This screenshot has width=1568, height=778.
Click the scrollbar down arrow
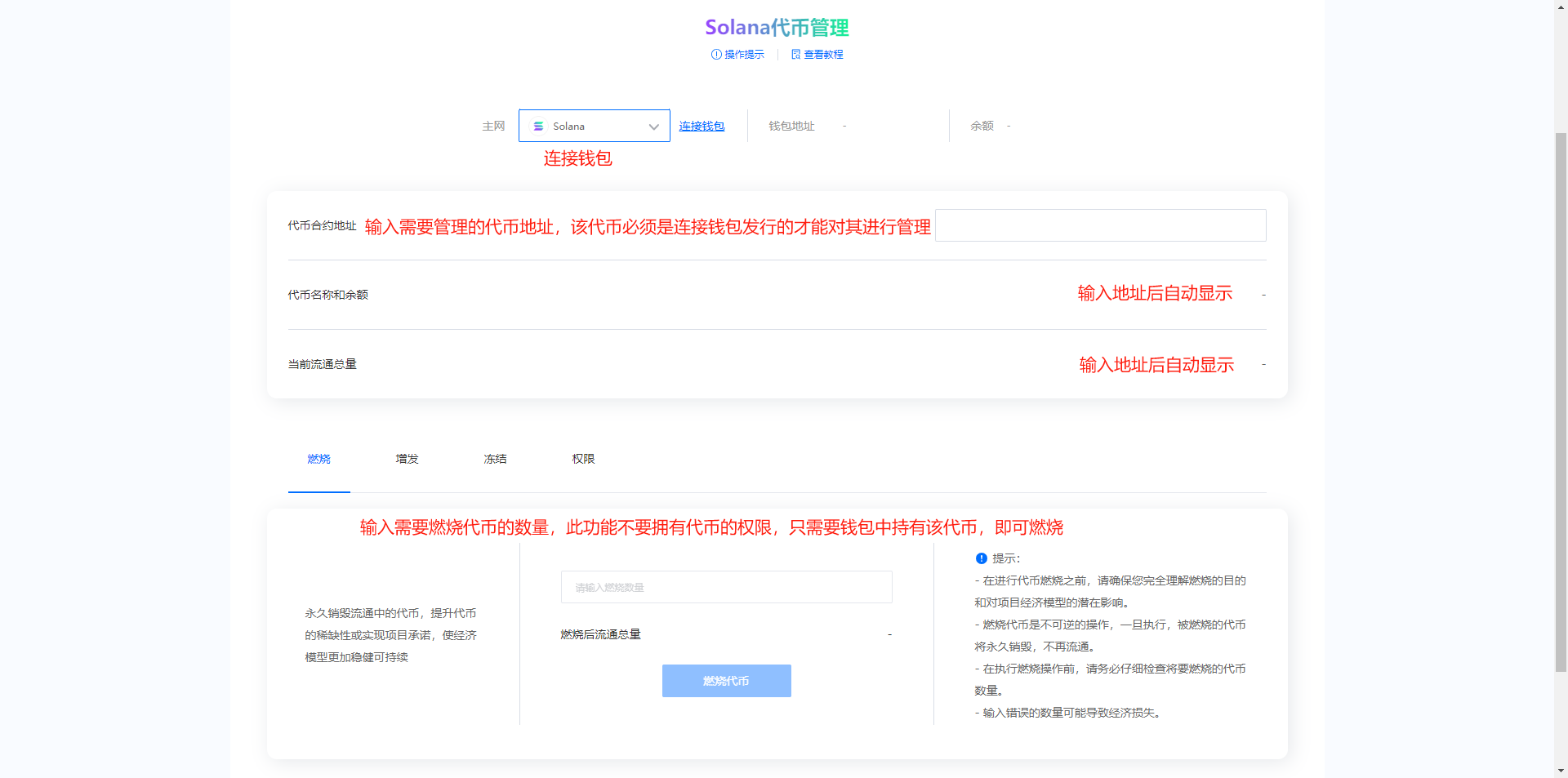(x=1561, y=771)
